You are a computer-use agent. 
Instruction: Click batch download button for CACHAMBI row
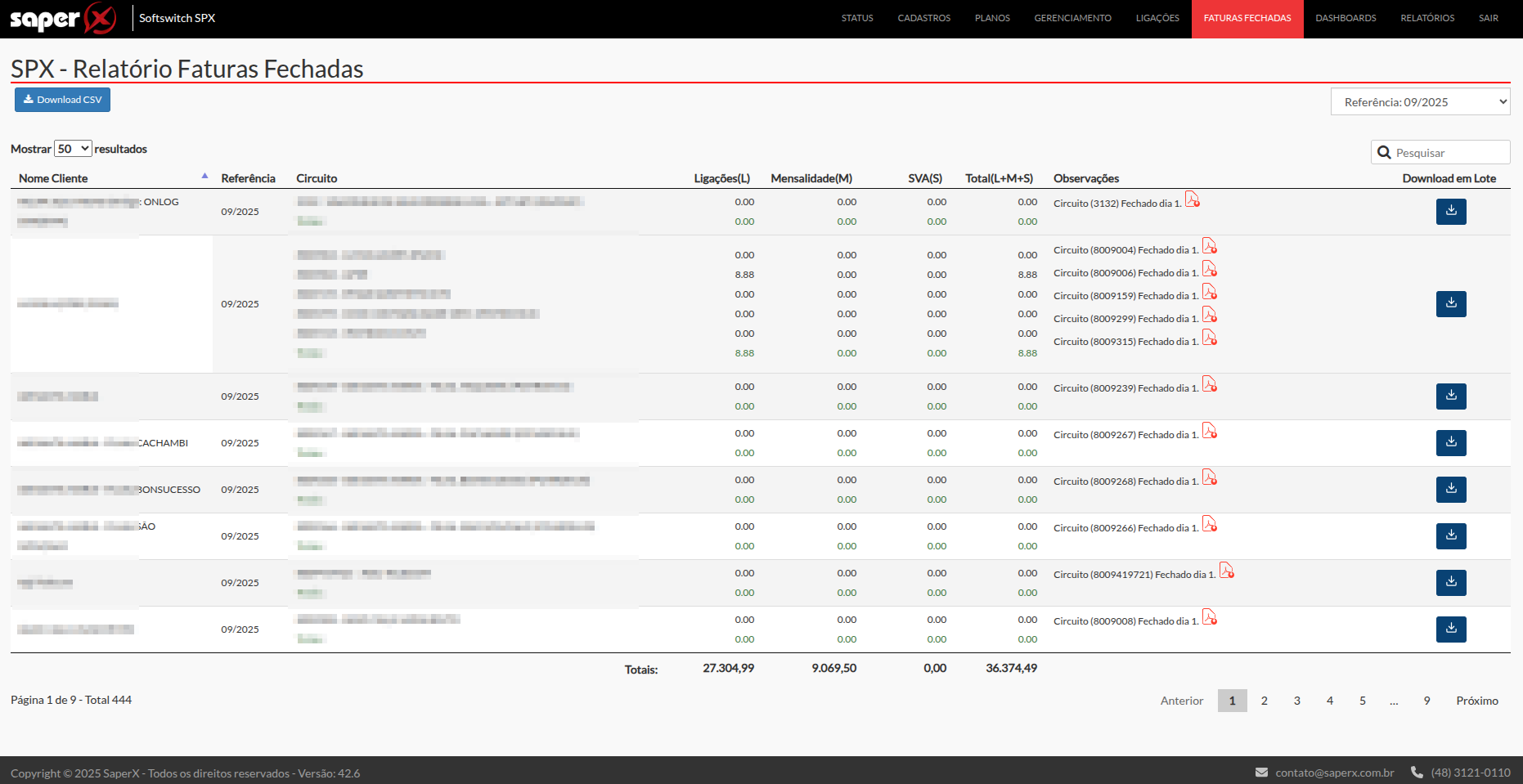click(1451, 443)
